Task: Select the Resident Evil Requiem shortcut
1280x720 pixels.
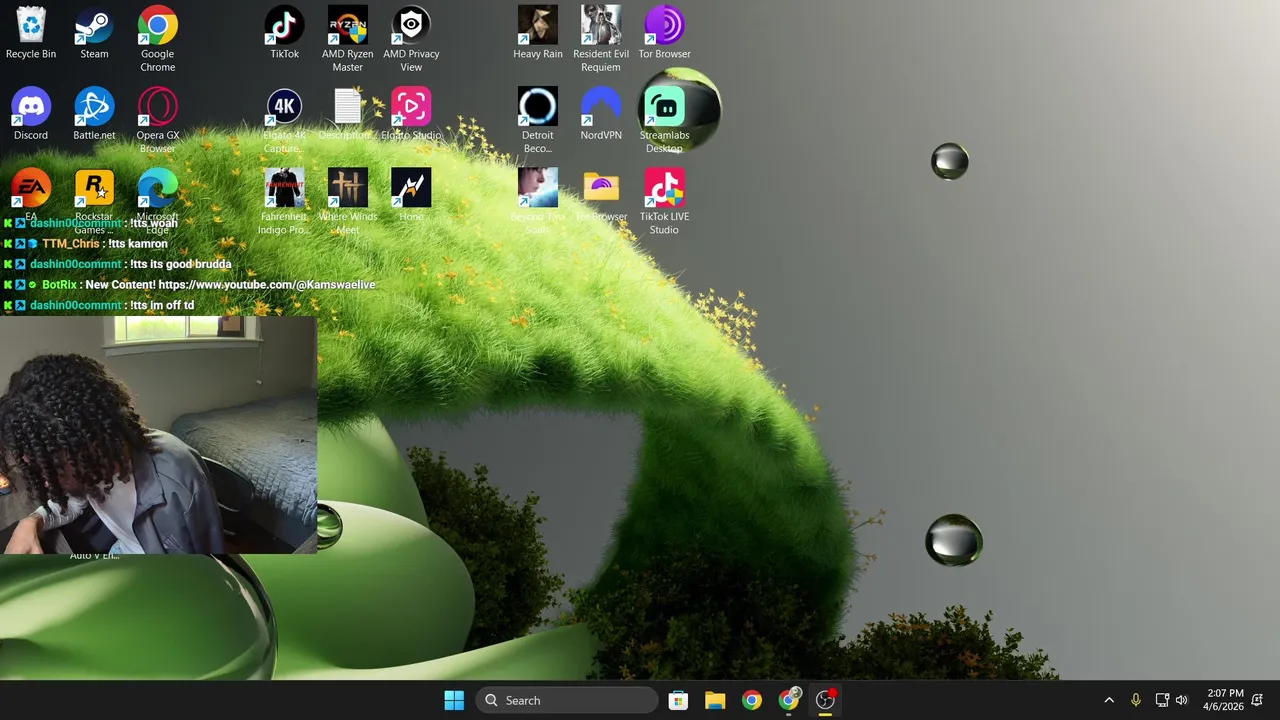Action: click(x=601, y=40)
